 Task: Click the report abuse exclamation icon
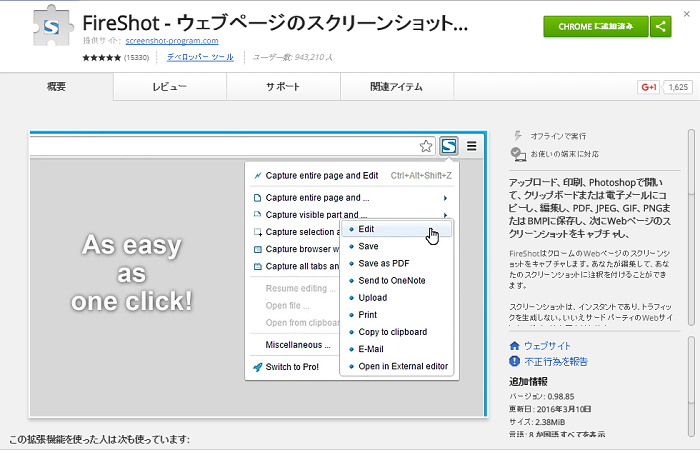[x=514, y=361]
